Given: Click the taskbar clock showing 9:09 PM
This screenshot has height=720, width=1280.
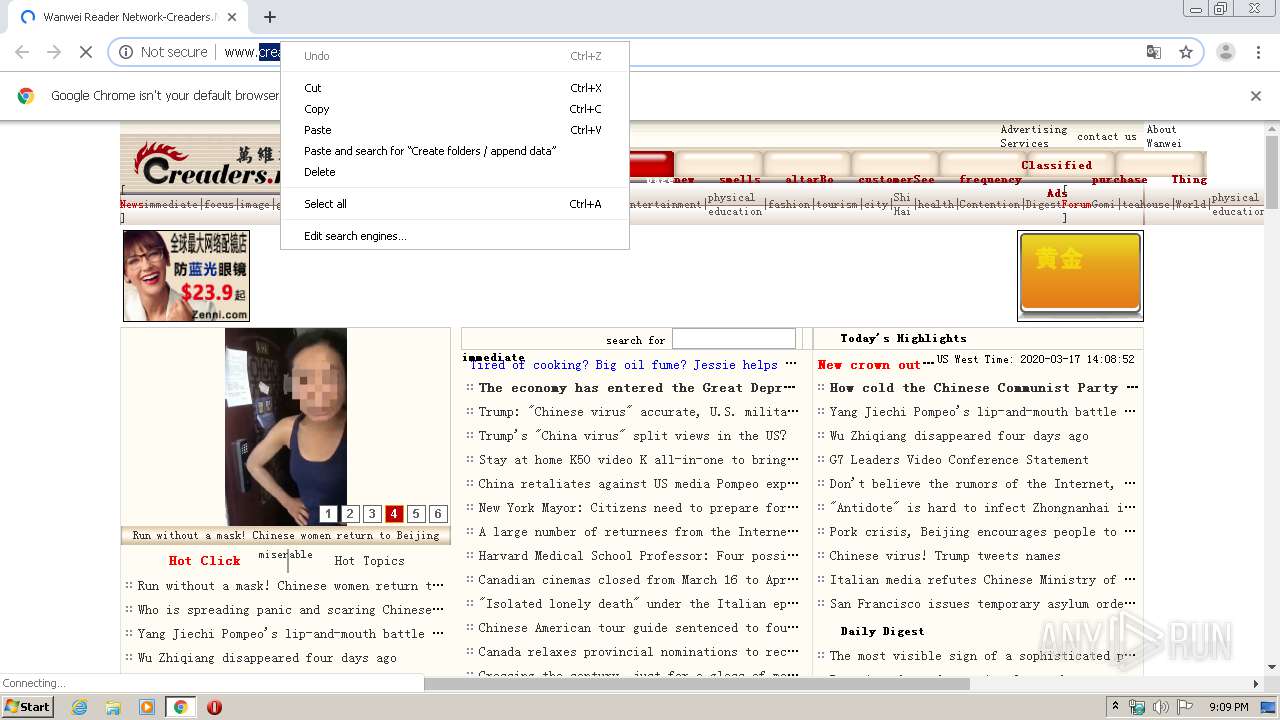Looking at the screenshot, I should coord(1228,707).
